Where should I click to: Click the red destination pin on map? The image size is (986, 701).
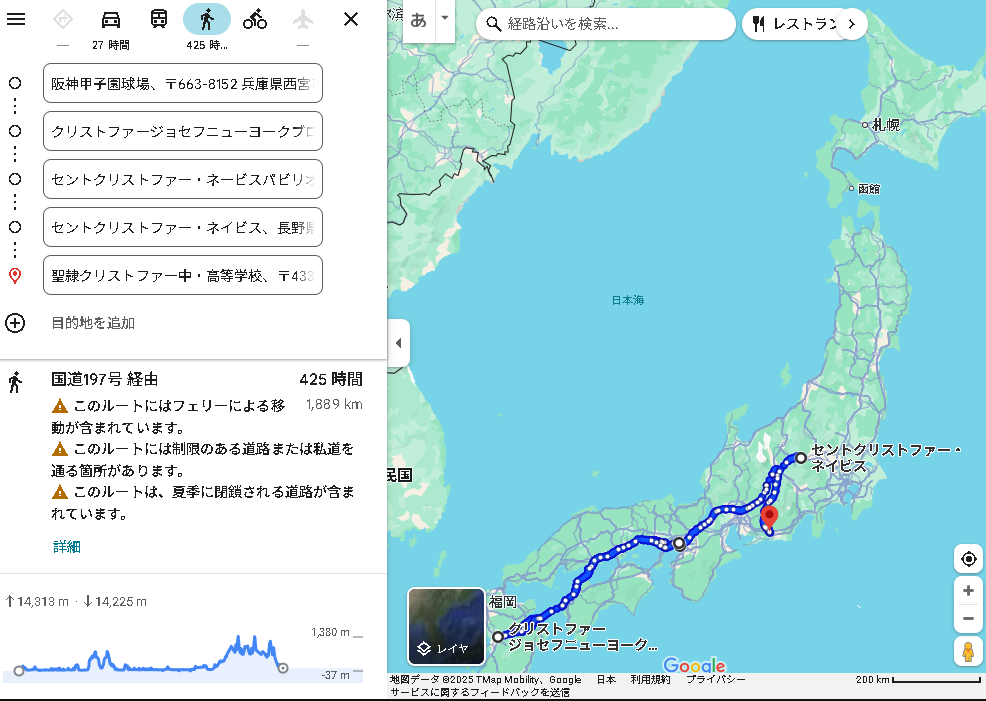pyautogui.click(x=769, y=517)
